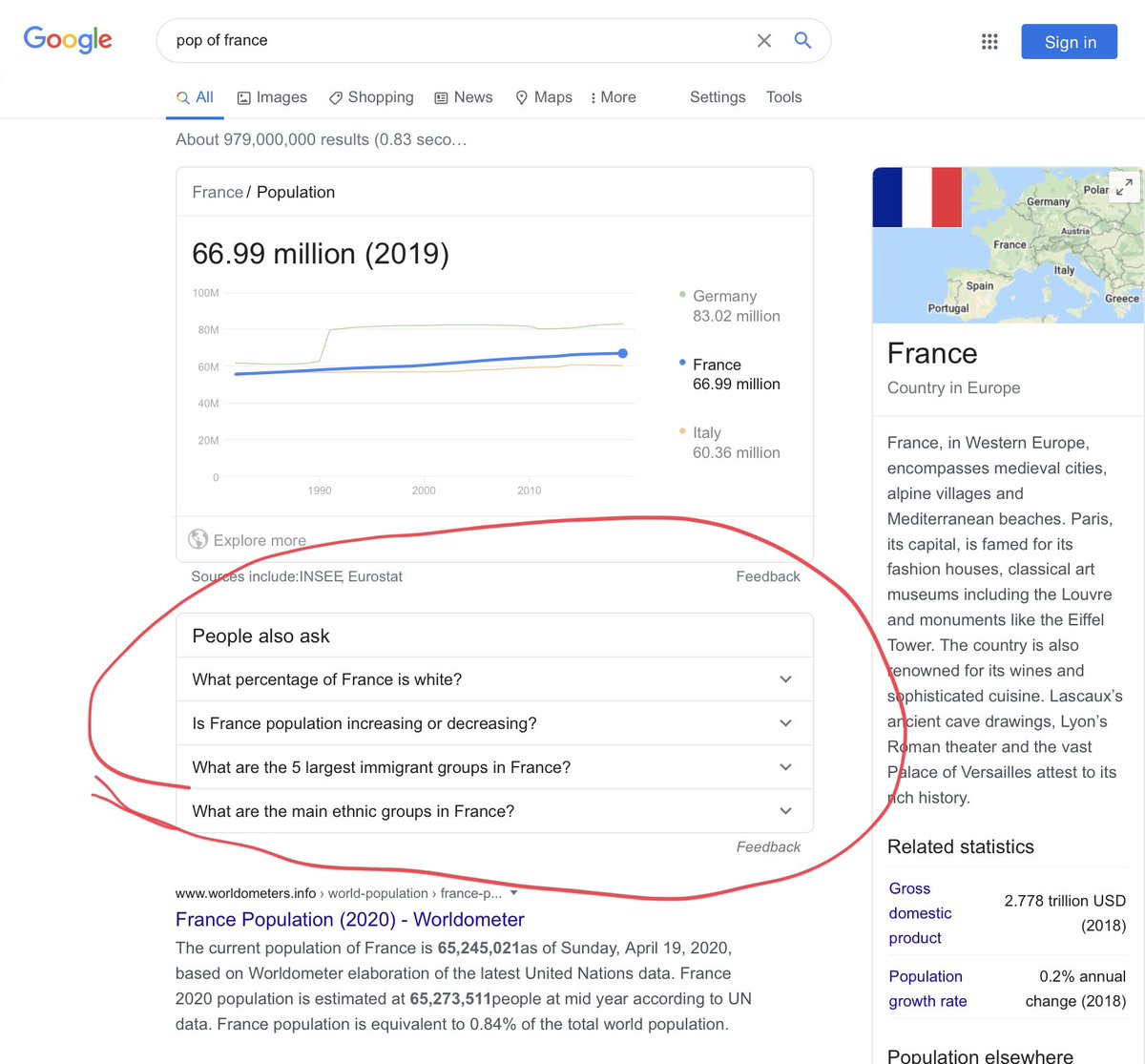The height and width of the screenshot is (1064, 1145).
Task: Click the French flag image
Action: click(917, 197)
